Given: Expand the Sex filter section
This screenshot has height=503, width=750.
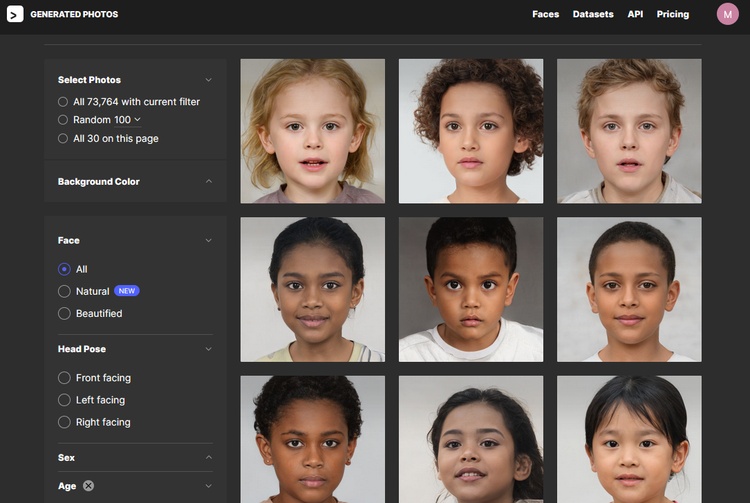Looking at the screenshot, I should pyautogui.click(x=208, y=458).
